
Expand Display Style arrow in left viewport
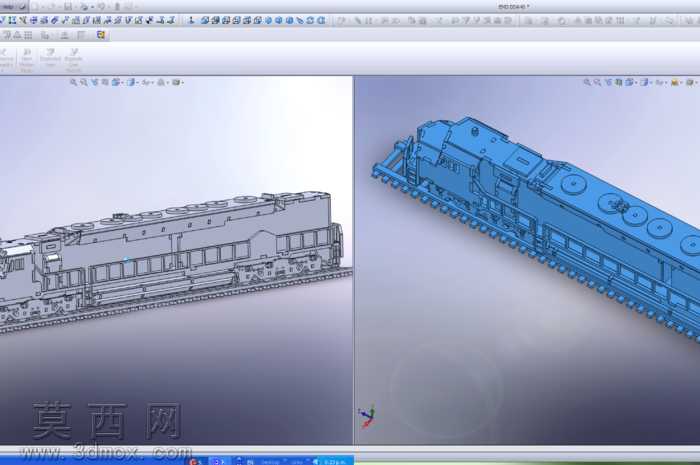(138, 83)
